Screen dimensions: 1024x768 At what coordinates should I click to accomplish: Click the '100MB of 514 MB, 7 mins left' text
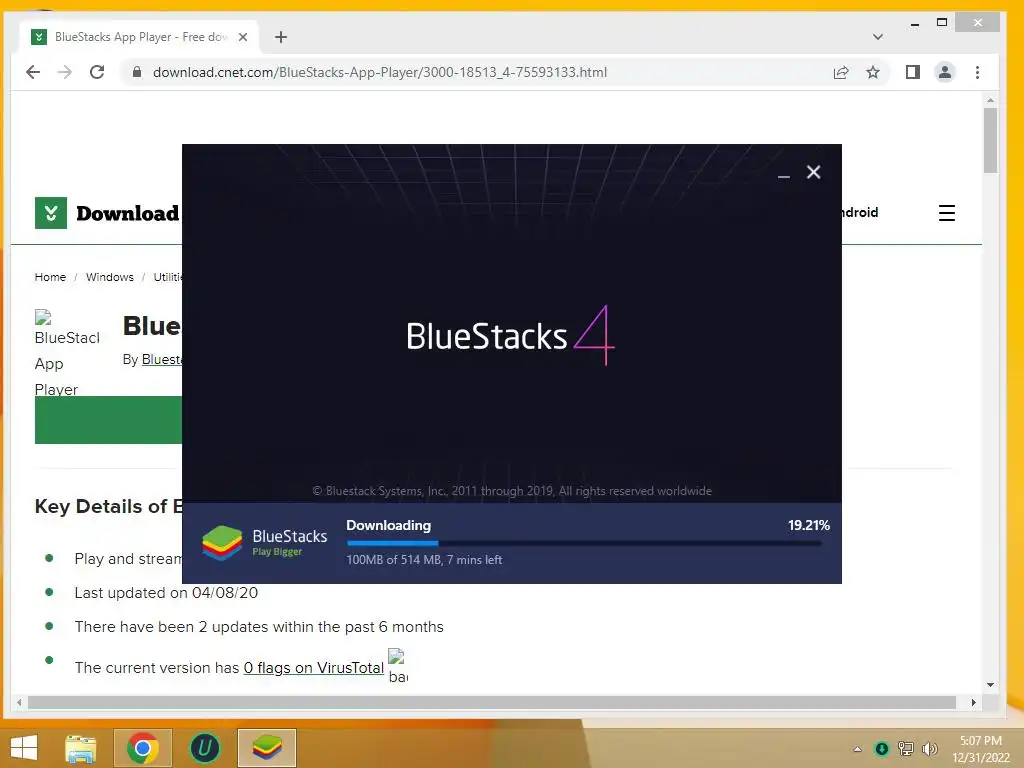click(424, 560)
